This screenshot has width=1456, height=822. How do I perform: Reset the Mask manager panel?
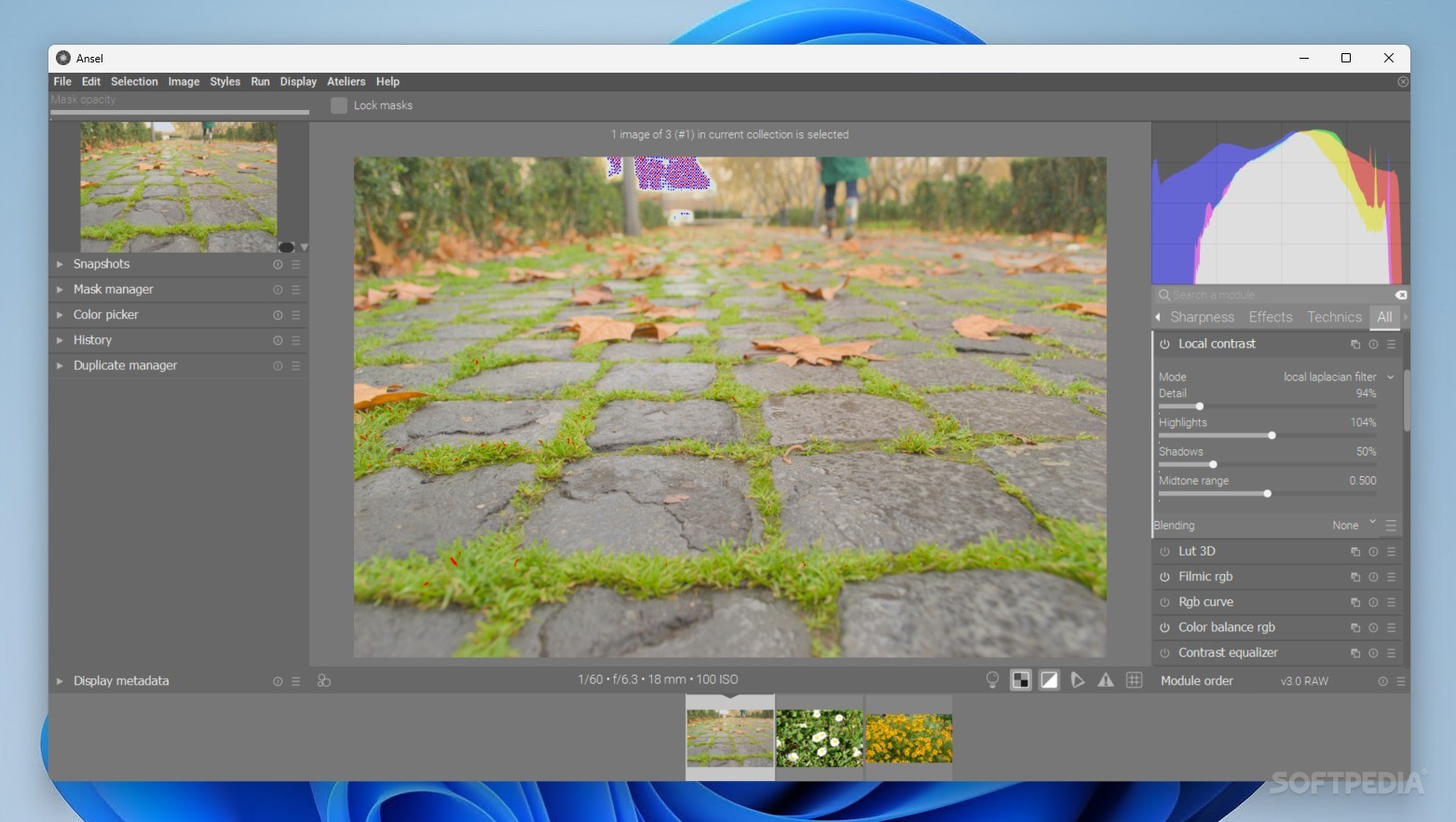click(278, 290)
